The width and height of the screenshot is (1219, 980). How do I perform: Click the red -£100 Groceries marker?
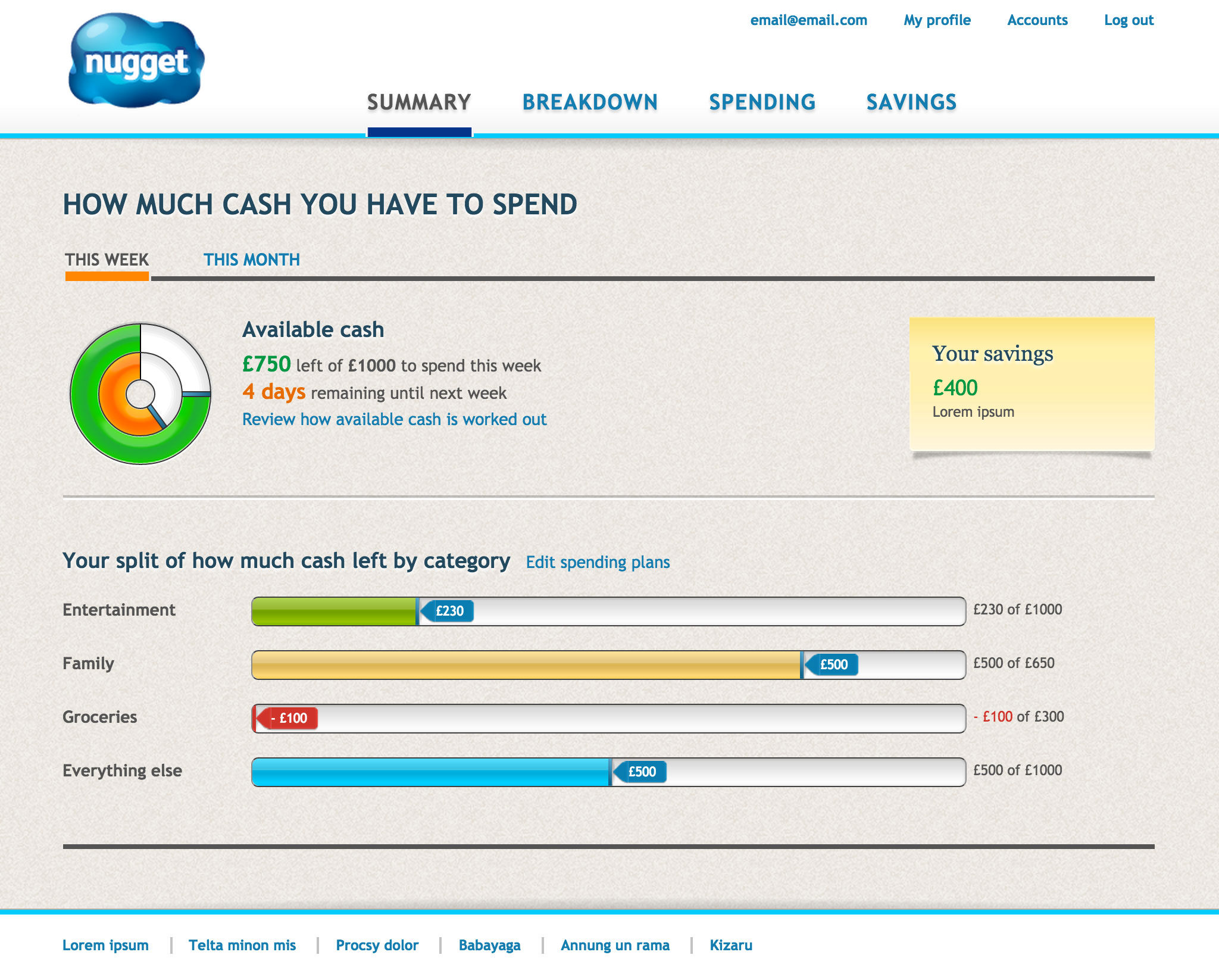[287, 718]
